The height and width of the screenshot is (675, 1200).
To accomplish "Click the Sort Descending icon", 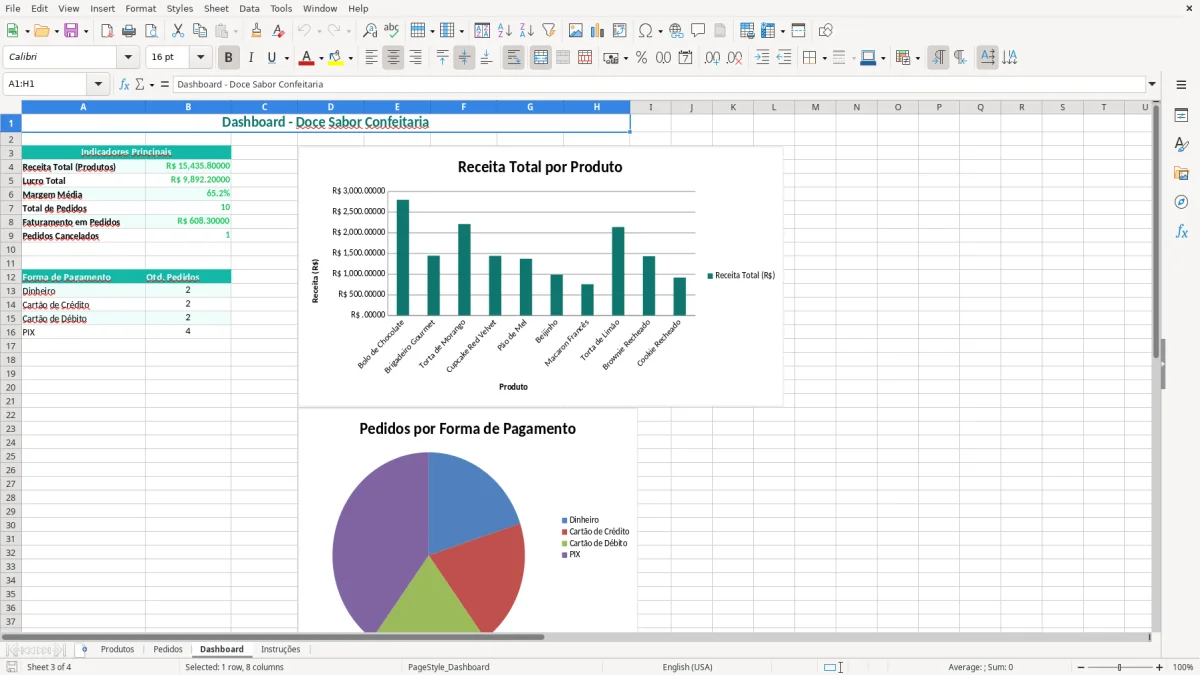I will coord(527,31).
